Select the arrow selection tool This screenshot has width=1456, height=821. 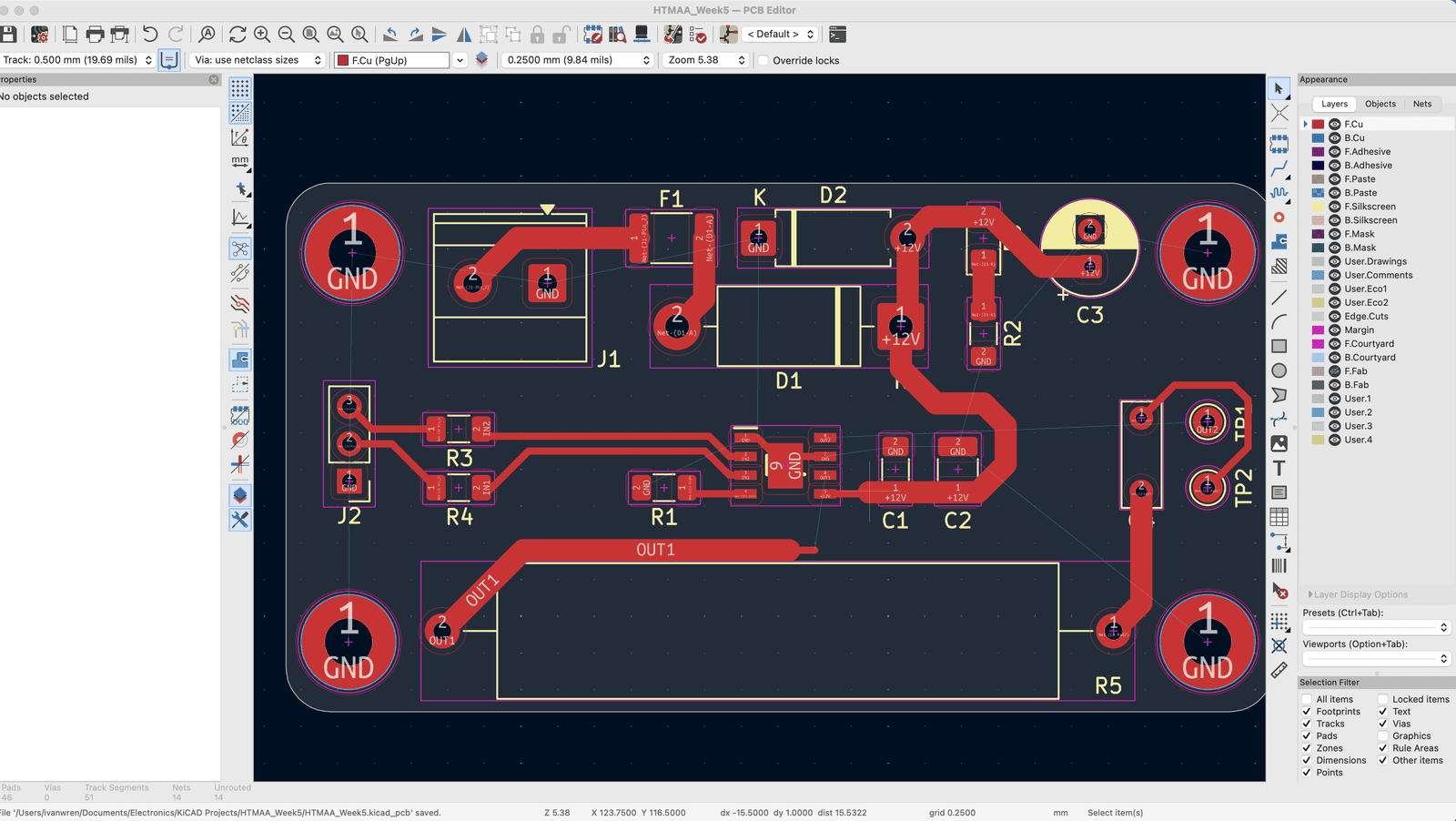(x=1279, y=89)
